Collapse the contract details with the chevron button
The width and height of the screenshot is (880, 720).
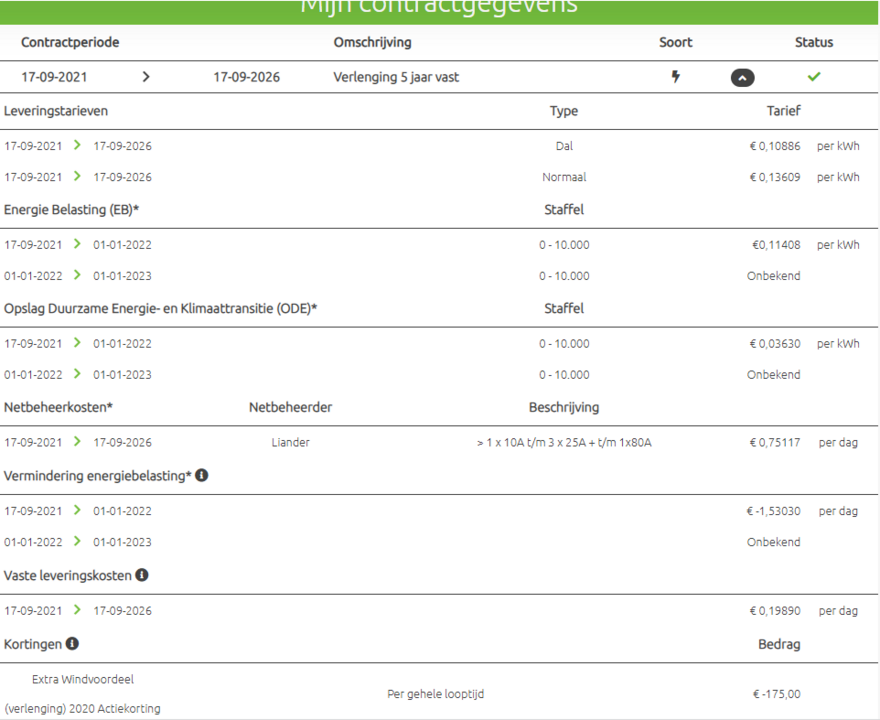point(742,78)
